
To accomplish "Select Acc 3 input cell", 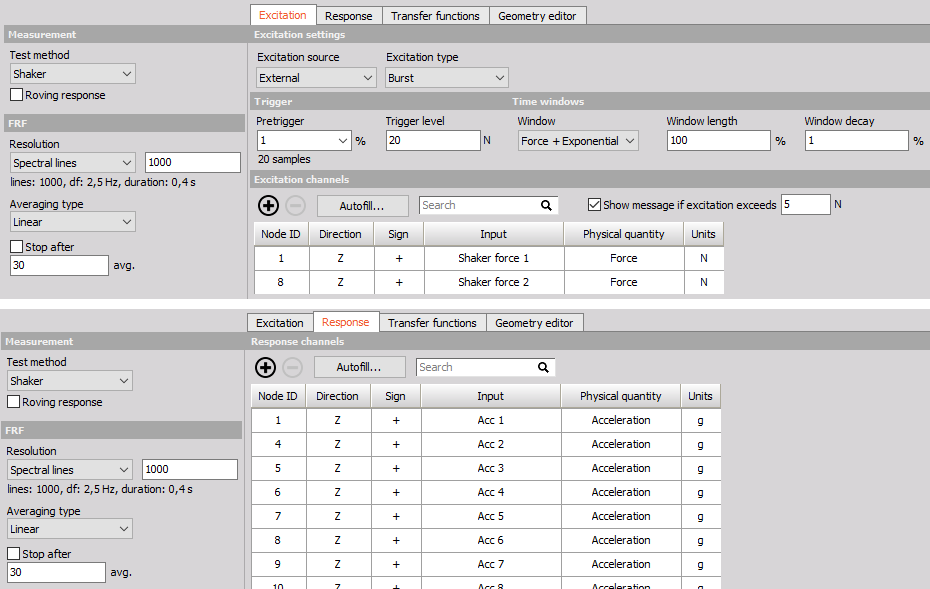I will (491, 468).
